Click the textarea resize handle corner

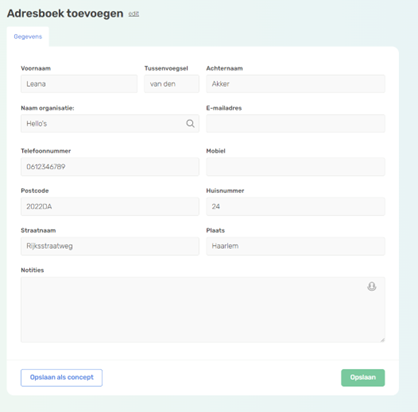pos(382,340)
